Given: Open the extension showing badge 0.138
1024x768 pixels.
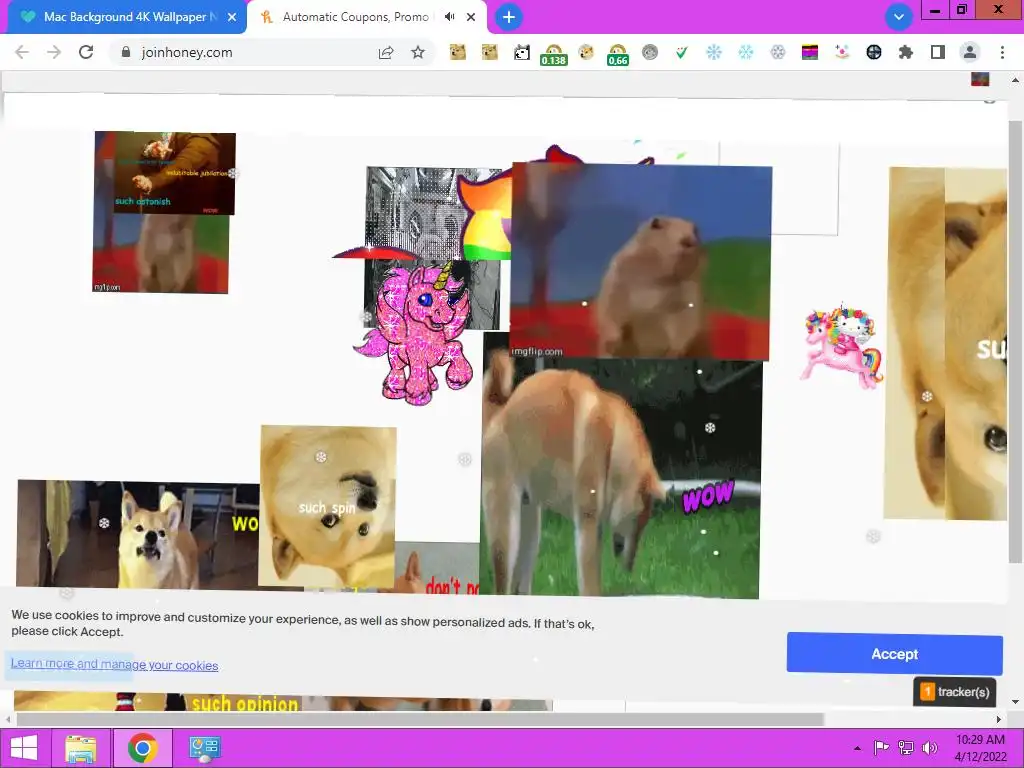Looking at the screenshot, I should click(x=553, y=54).
